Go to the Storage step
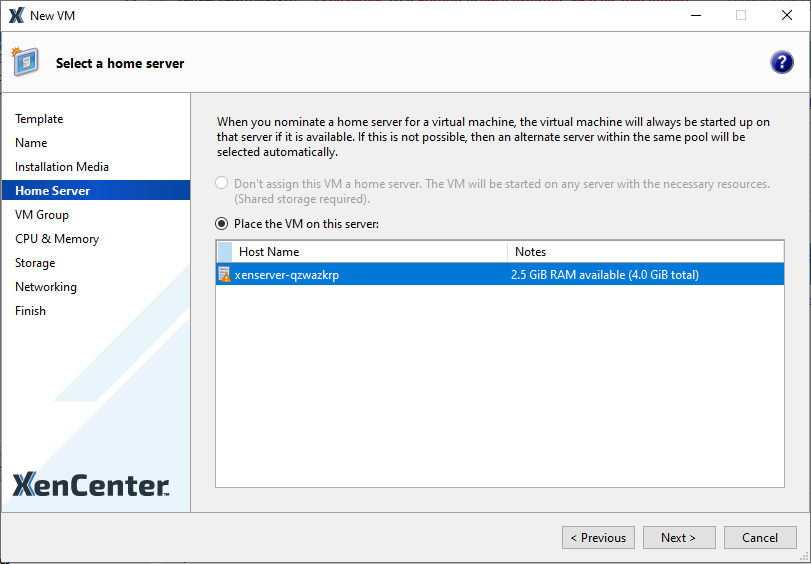Screen dimensions: 811x564 (35, 262)
